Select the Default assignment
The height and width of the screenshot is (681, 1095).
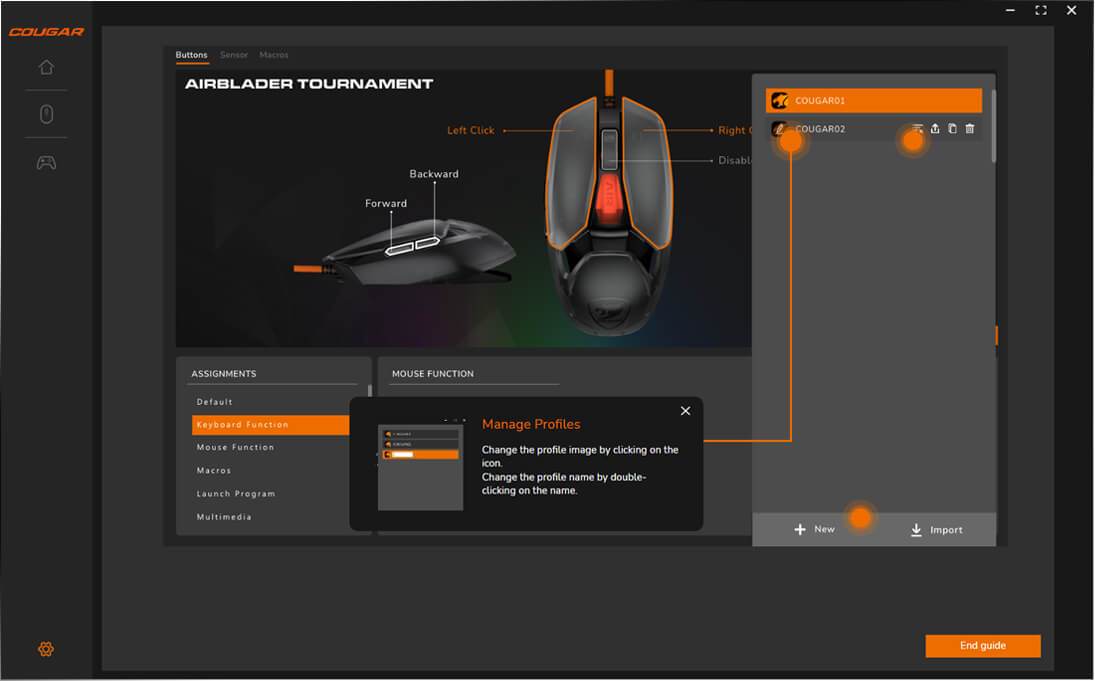pyautogui.click(x=214, y=402)
